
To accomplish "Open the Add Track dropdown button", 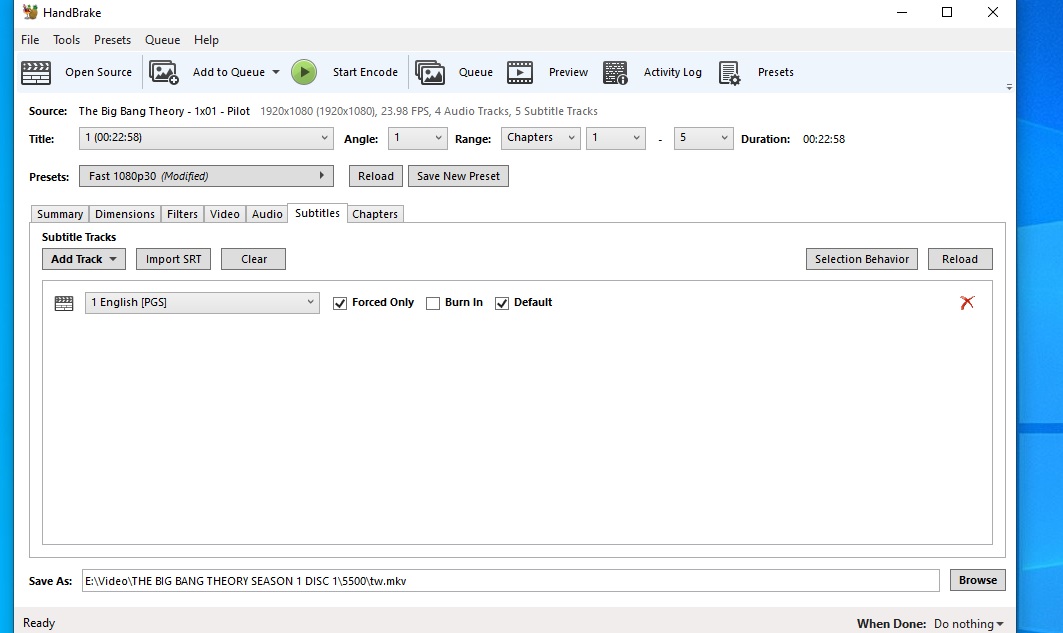I will [83, 259].
